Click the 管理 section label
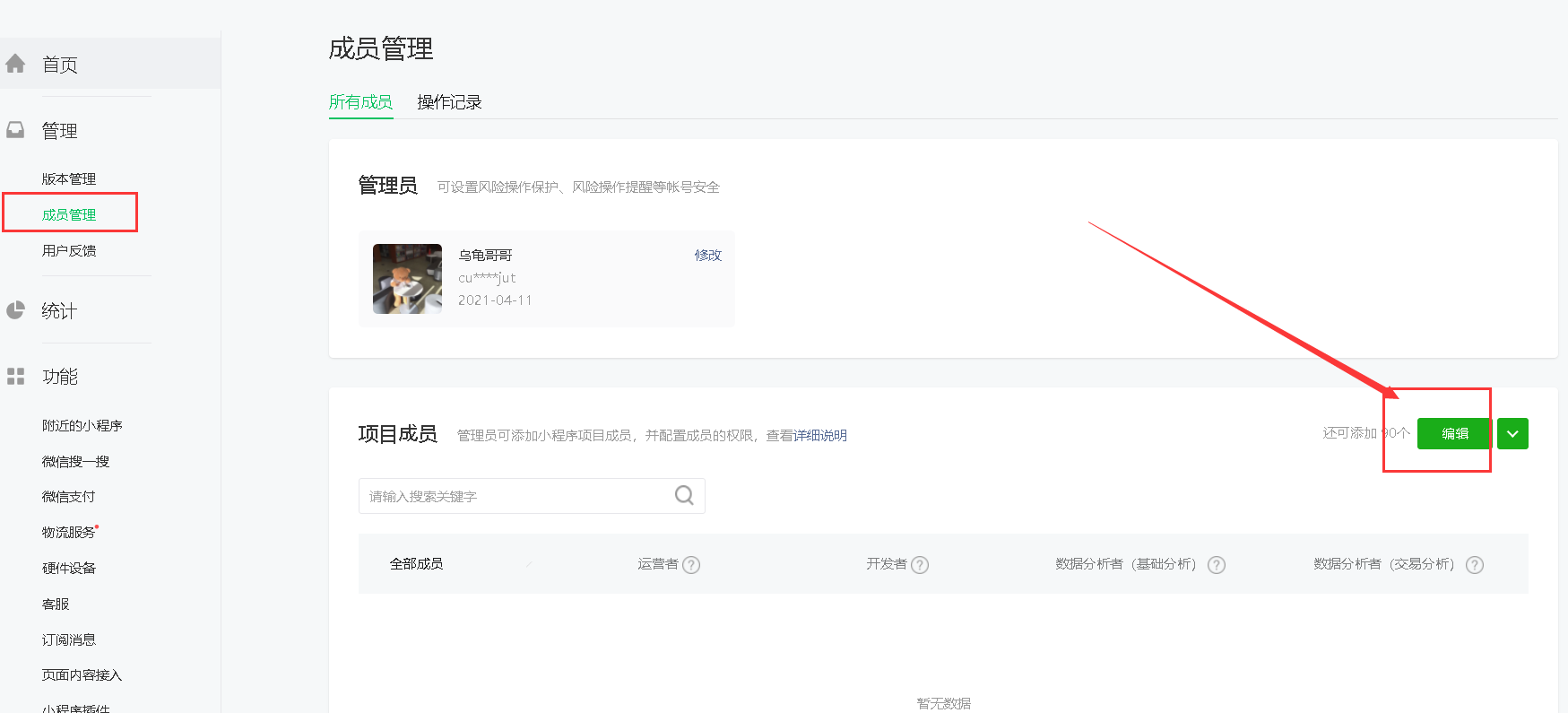The height and width of the screenshot is (713, 1568). point(59,131)
